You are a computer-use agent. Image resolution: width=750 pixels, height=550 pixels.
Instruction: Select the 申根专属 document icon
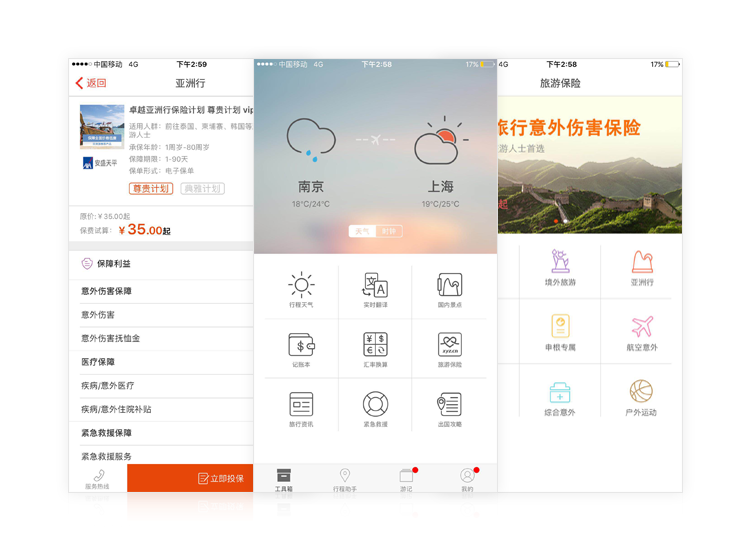(x=560, y=326)
